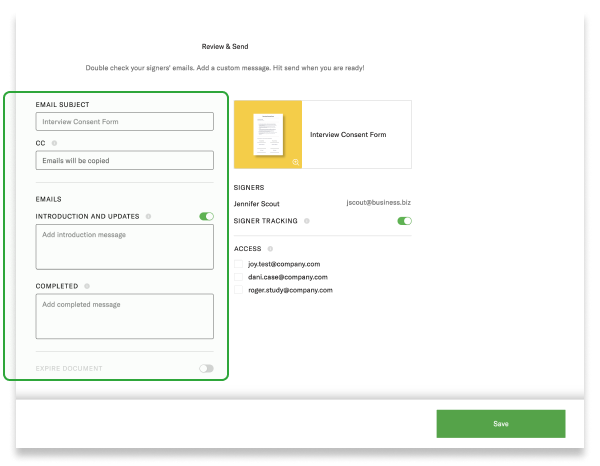Click the CC info icon

click(54, 143)
